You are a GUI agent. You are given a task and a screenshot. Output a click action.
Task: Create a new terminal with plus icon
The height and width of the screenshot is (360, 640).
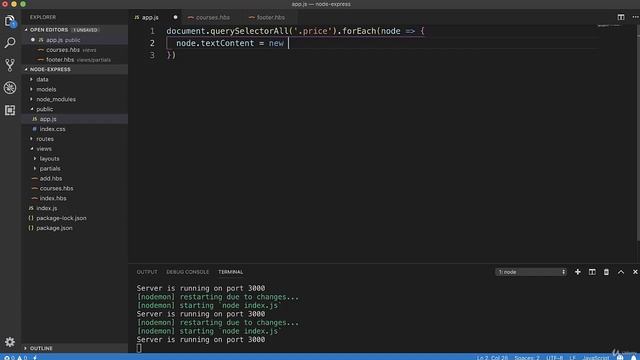(x=578, y=272)
